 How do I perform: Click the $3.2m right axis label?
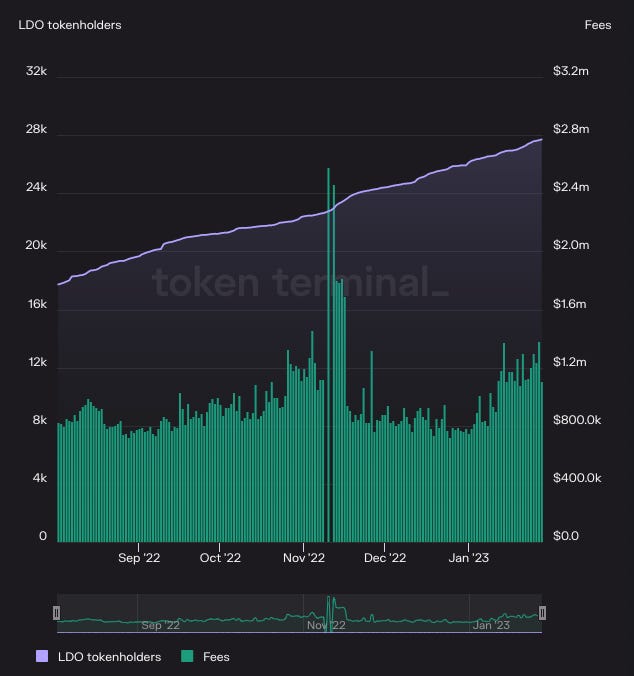tap(571, 71)
